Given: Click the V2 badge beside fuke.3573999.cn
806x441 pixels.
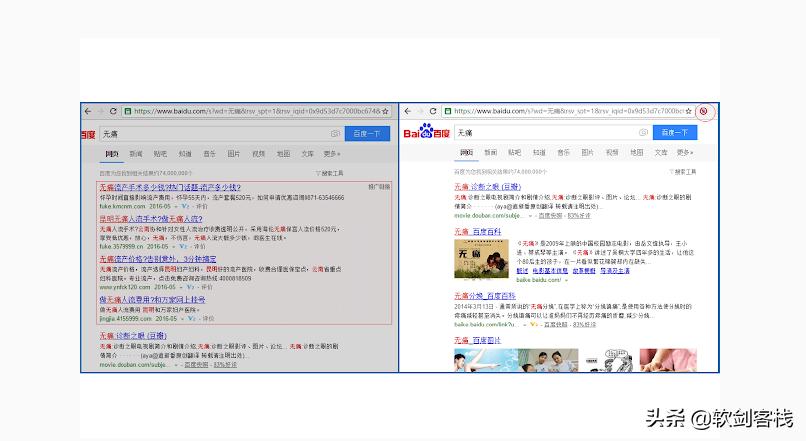Looking at the screenshot, I should point(184,247).
